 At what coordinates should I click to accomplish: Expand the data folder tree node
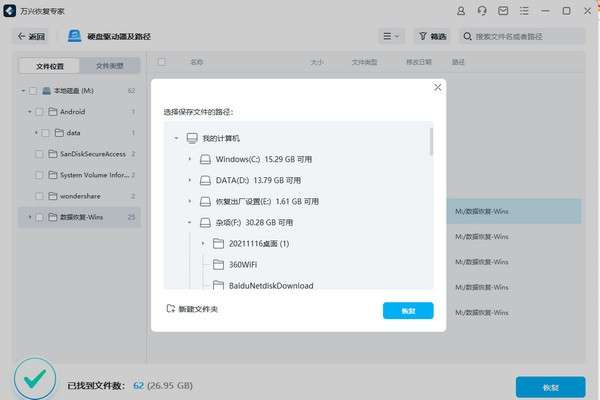[36, 133]
